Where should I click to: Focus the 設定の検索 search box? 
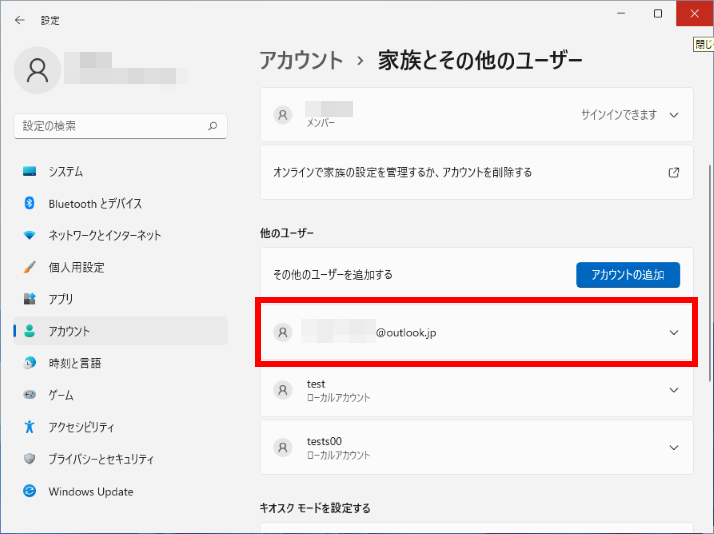(x=120, y=126)
